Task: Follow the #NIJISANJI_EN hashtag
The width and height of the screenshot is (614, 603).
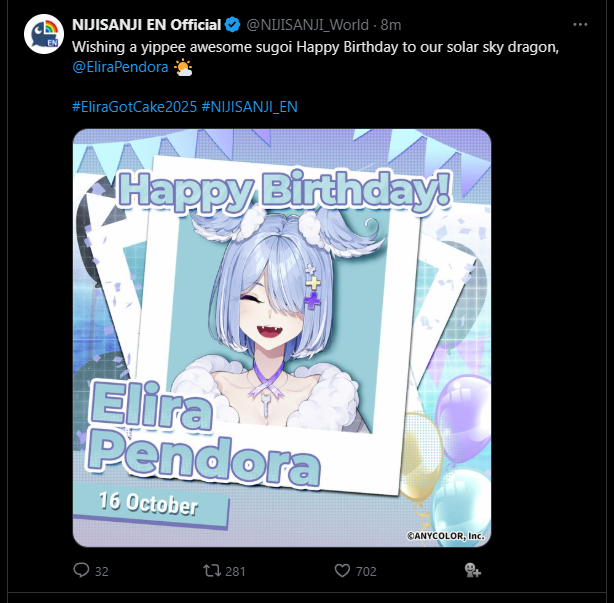Action: (x=249, y=107)
